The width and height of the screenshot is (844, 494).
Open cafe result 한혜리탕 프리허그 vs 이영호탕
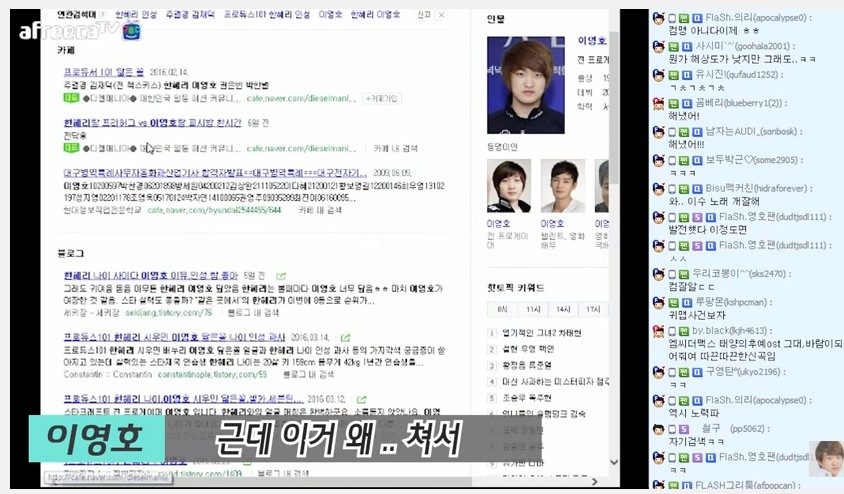[x=152, y=123]
